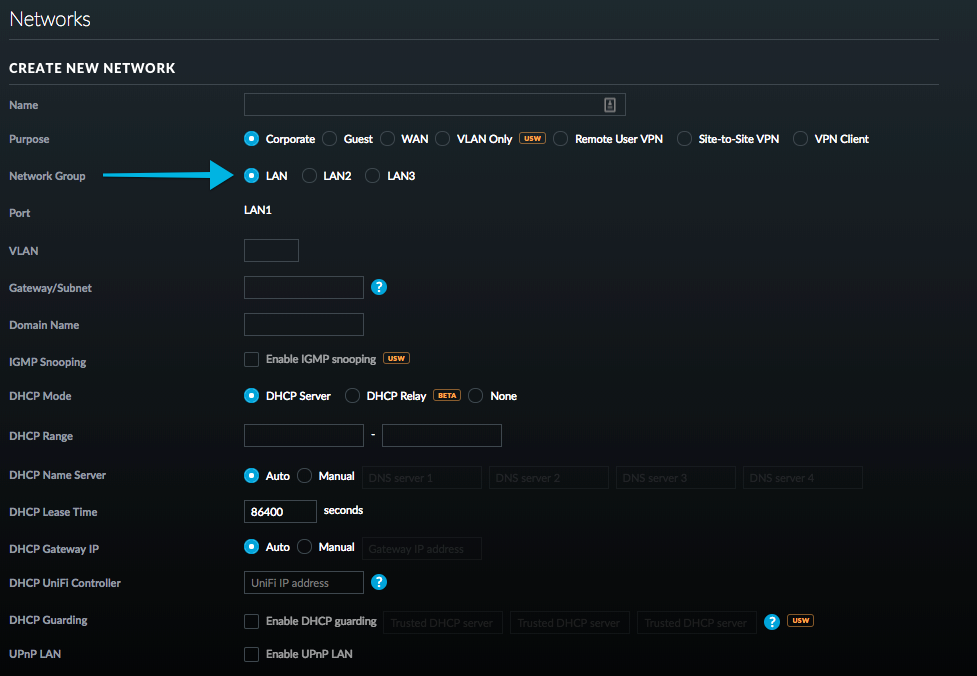Select Site-to-Site VPN purpose
977x676 pixels.
coord(684,139)
